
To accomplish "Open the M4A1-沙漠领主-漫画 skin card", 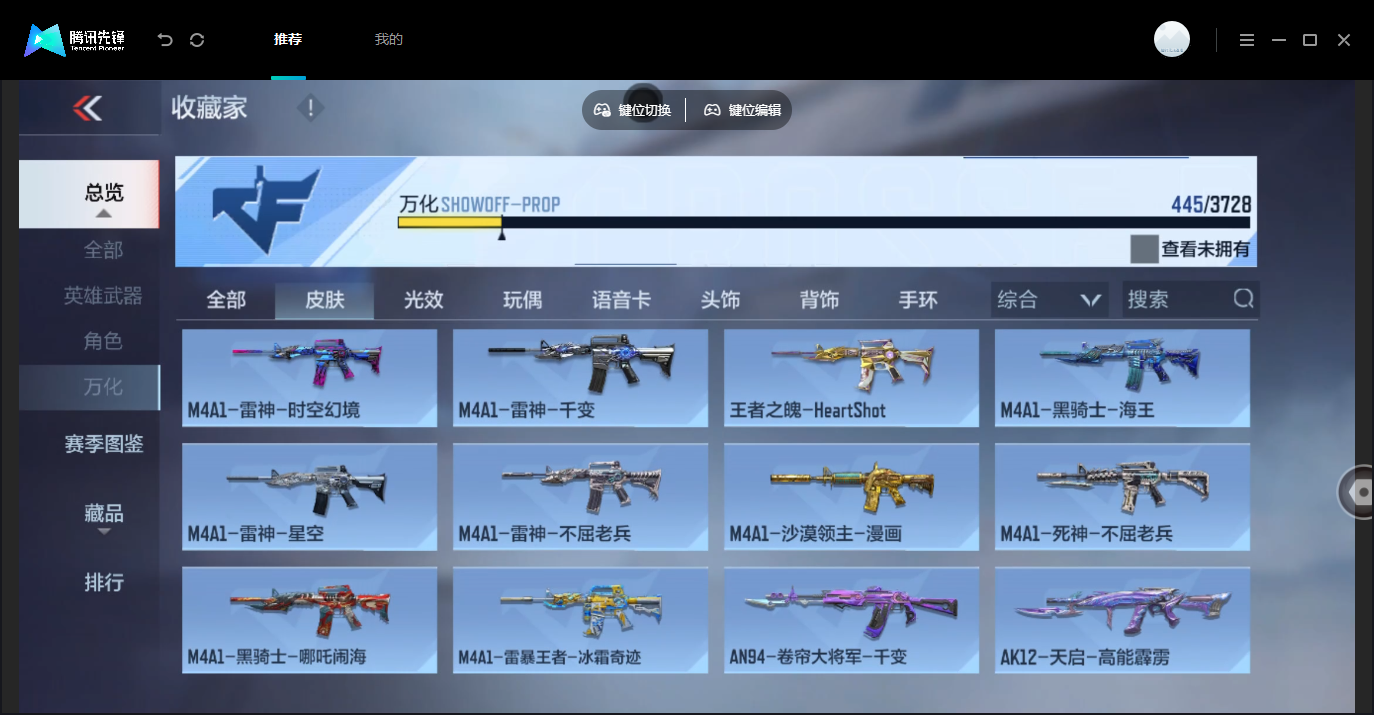I will point(851,497).
